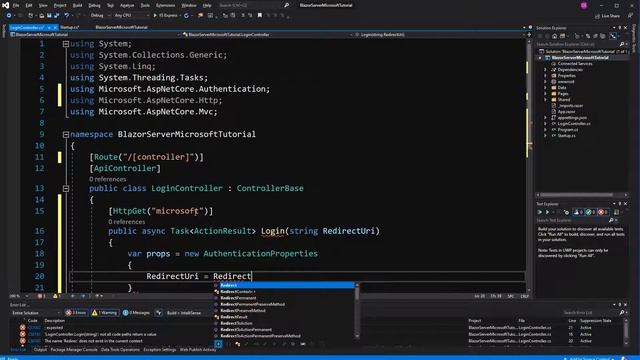
Task: Collapse BlazorServerMicrosoftTutorial project node
Action: [540, 58]
